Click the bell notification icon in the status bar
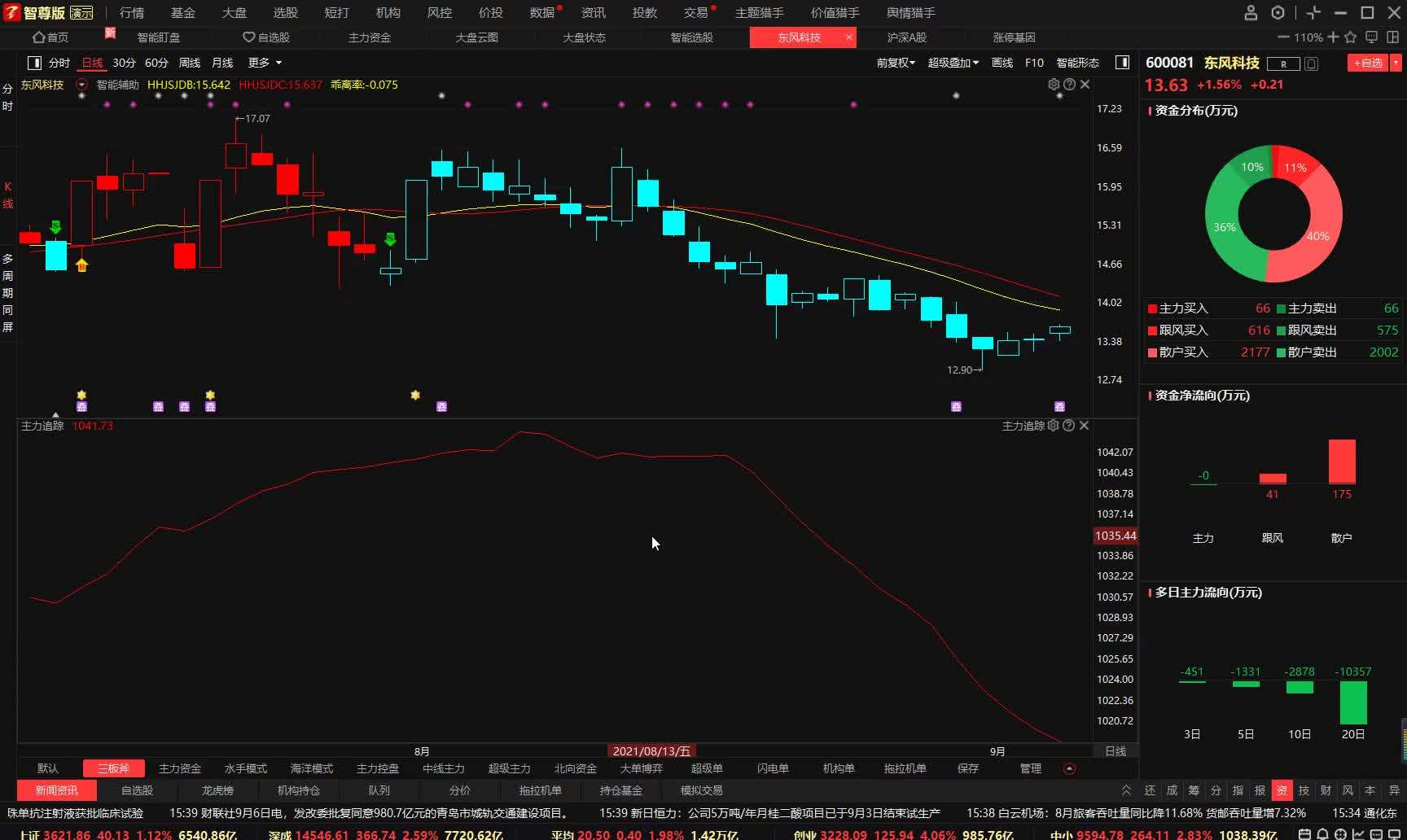Image resolution: width=1407 pixels, height=840 pixels. pos(1322,834)
